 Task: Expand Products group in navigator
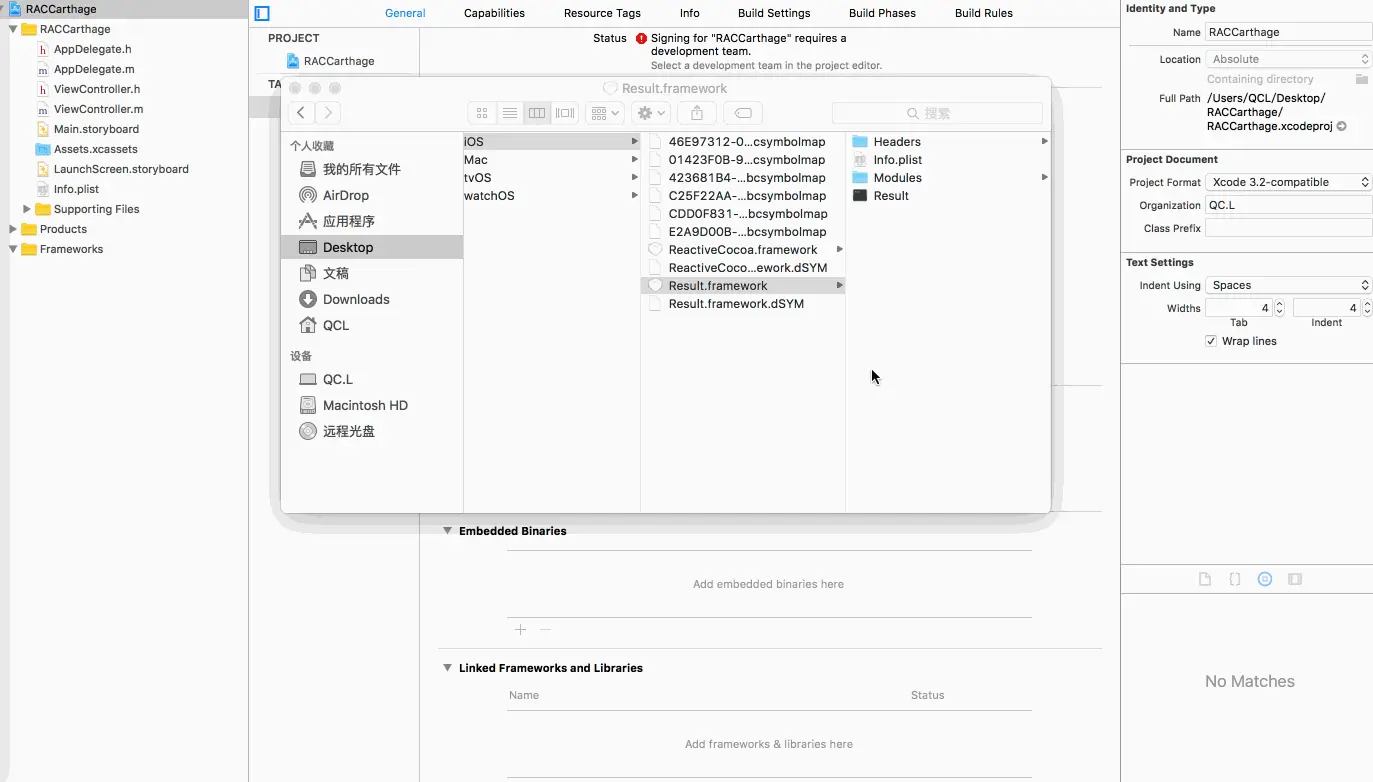13,229
